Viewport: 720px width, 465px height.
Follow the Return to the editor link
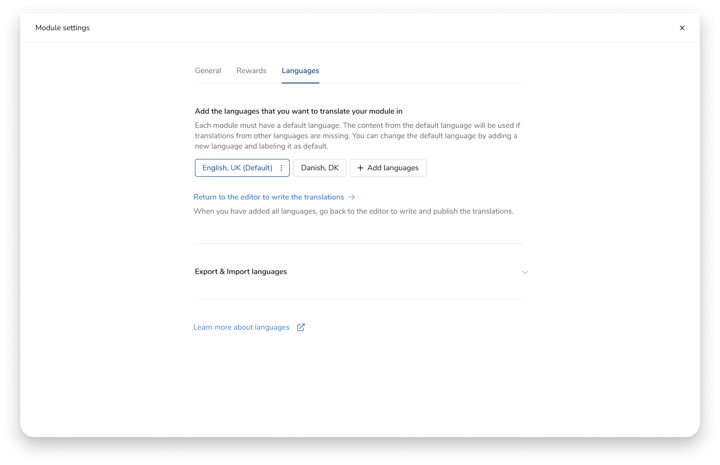tap(269, 197)
